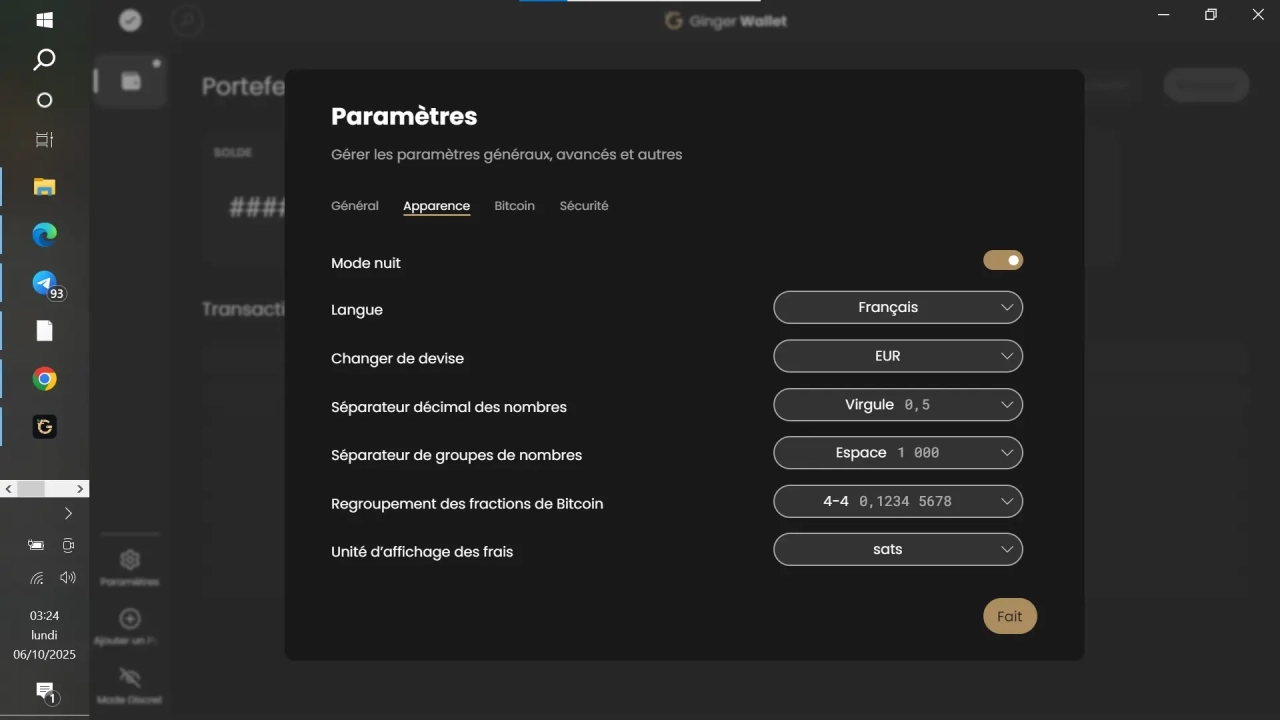Open the Regroupement des fractions 4-4 dropdown
The width and height of the screenshot is (1280, 720).
[898, 501]
